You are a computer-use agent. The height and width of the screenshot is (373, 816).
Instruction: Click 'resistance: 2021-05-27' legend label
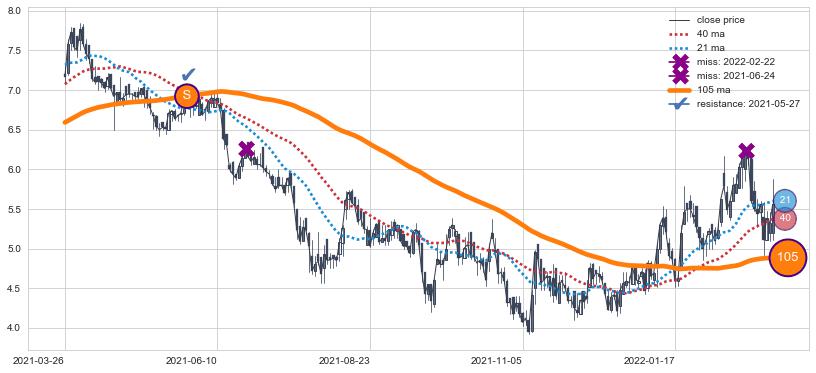pos(748,104)
